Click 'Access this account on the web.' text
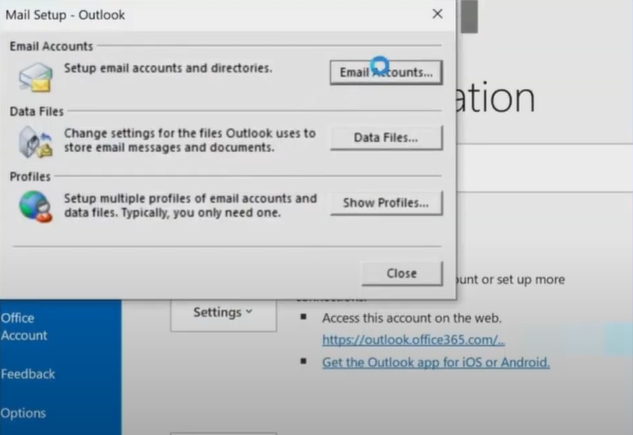 click(x=412, y=318)
